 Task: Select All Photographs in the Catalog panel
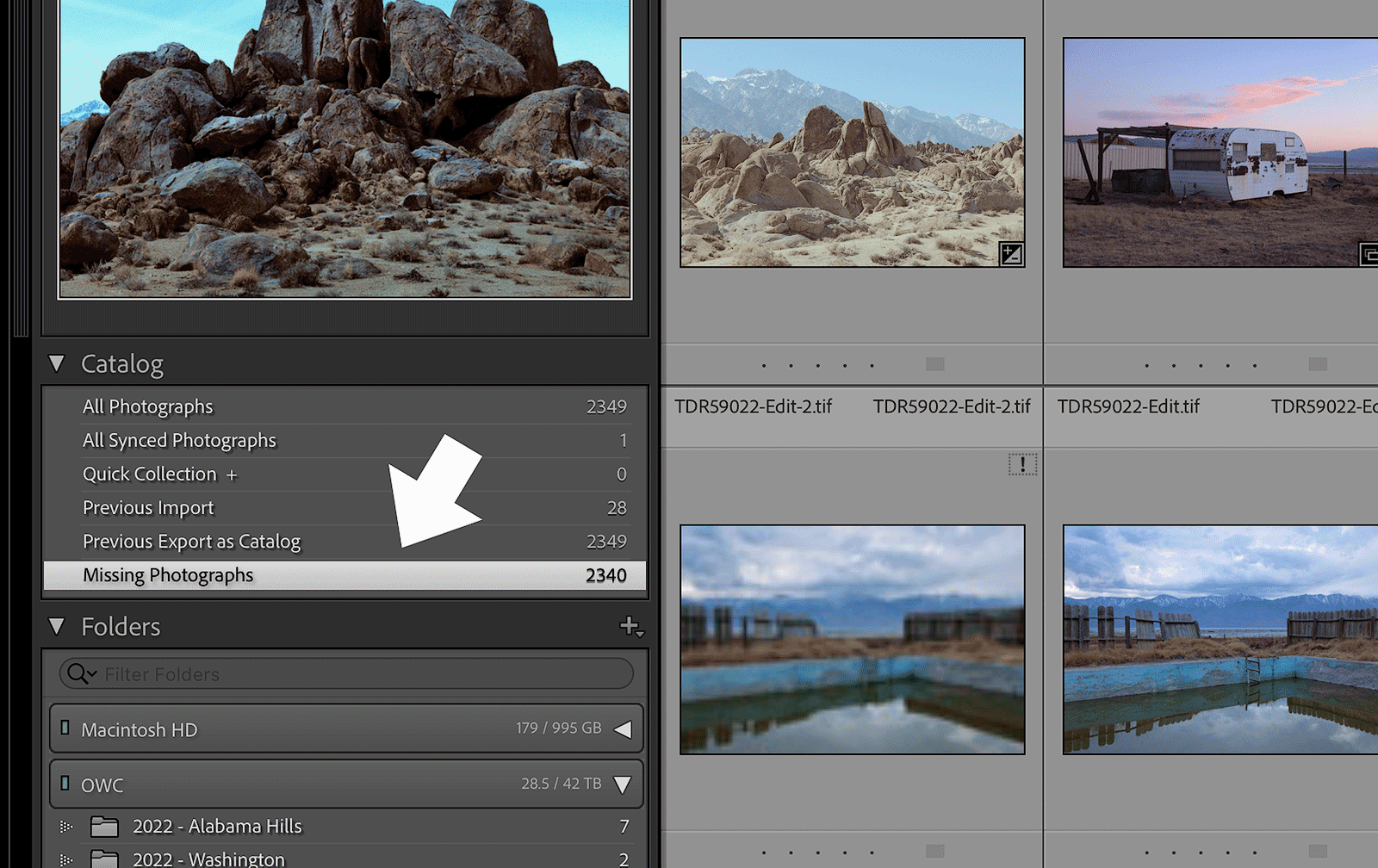[x=148, y=406]
